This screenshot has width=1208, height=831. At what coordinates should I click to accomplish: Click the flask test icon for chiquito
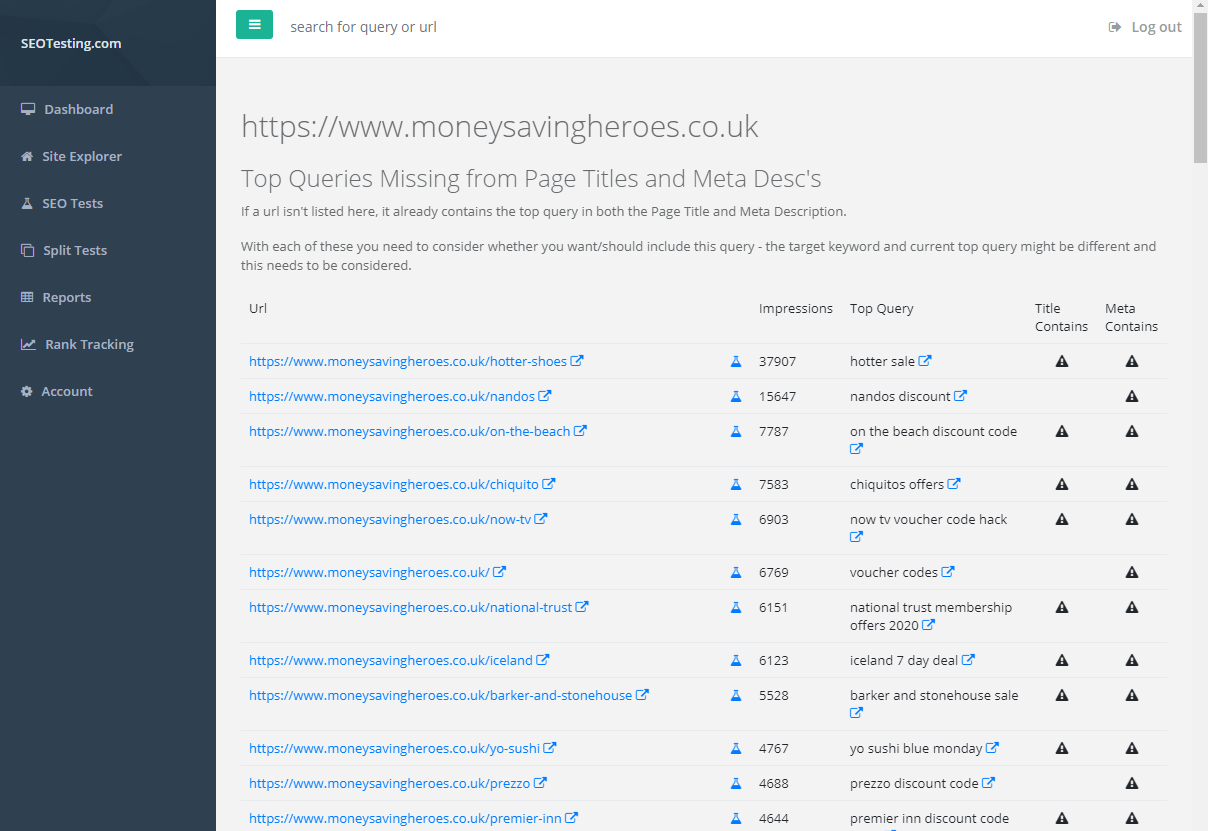(x=736, y=484)
